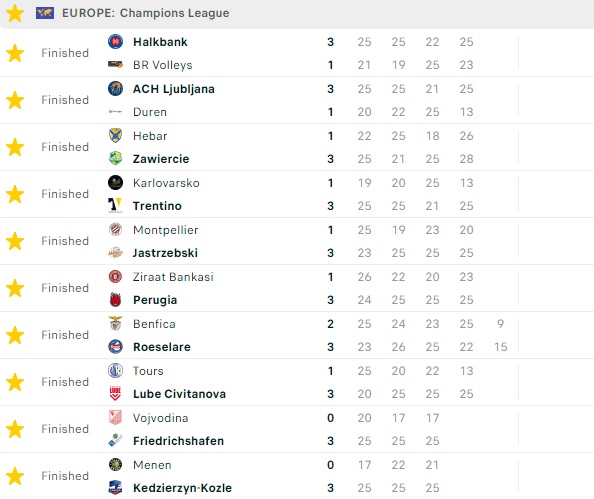This screenshot has width=594, height=499.
Task: Toggle favorite star for Champions League header
Action: 15,13
